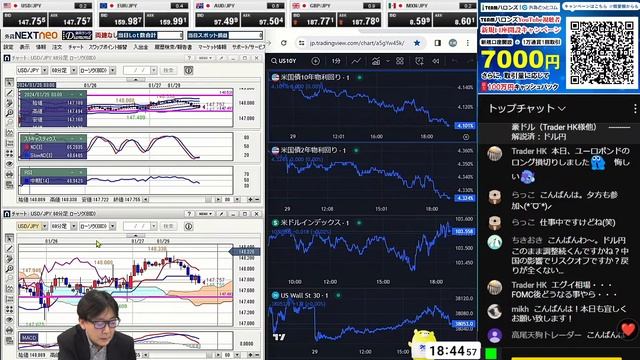Bookmark the TradingView page with the star

point(417,43)
